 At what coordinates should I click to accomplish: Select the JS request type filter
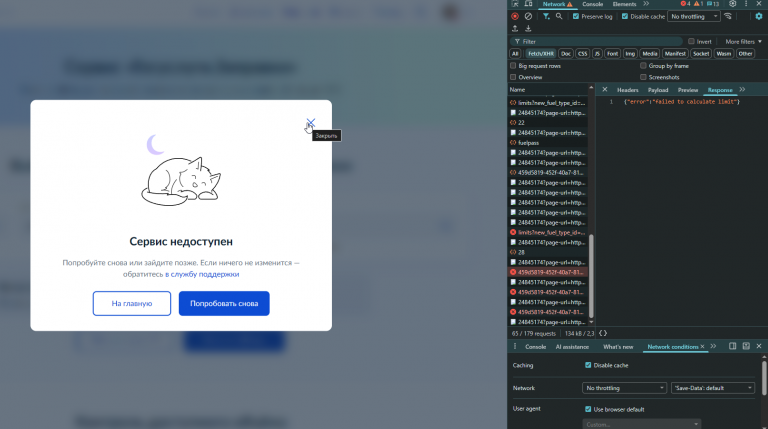pyautogui.click(x=597, y=54)
